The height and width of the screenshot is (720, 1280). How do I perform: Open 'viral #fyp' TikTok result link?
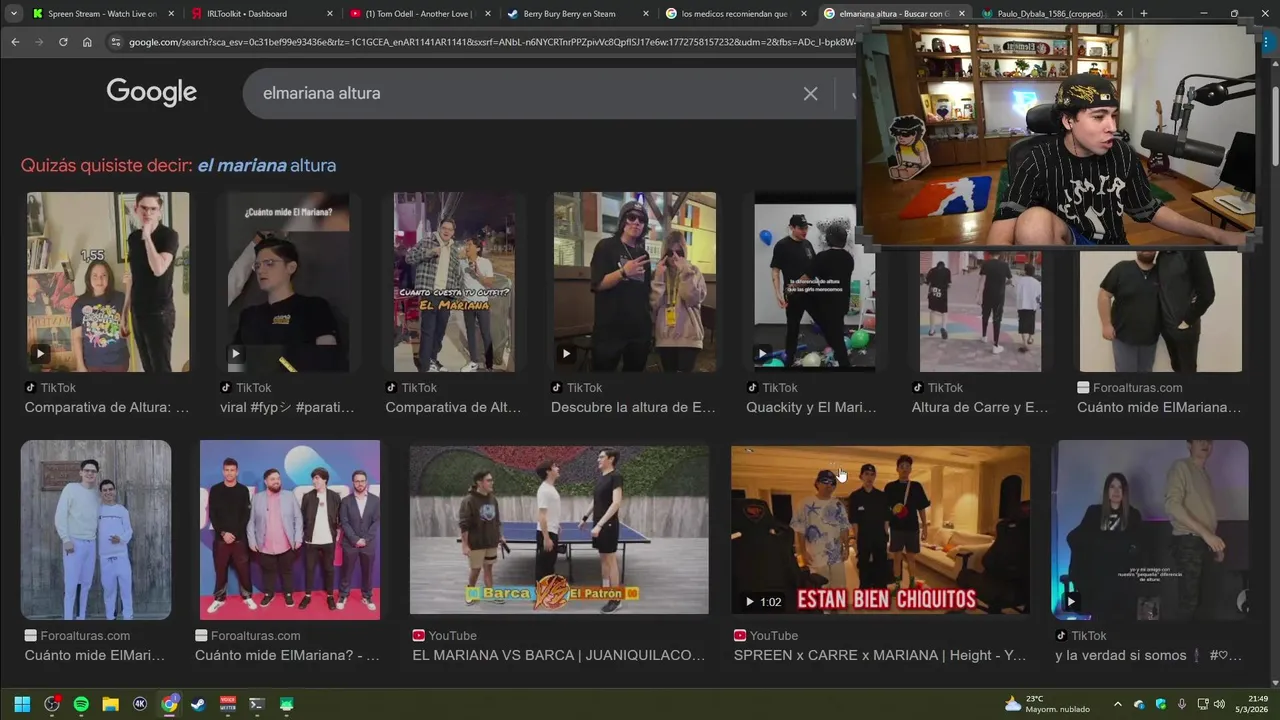point(287,407)
